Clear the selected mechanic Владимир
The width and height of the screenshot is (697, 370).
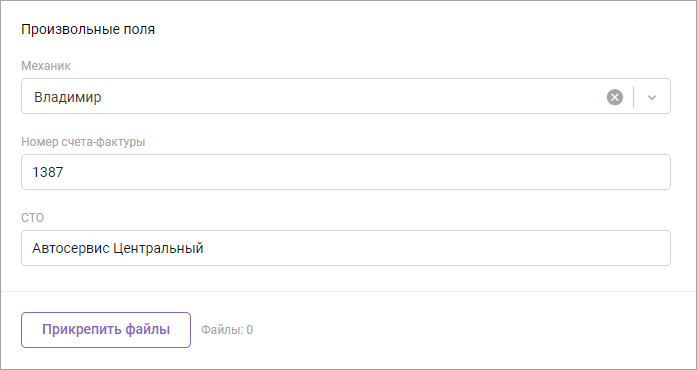[615, 97]
